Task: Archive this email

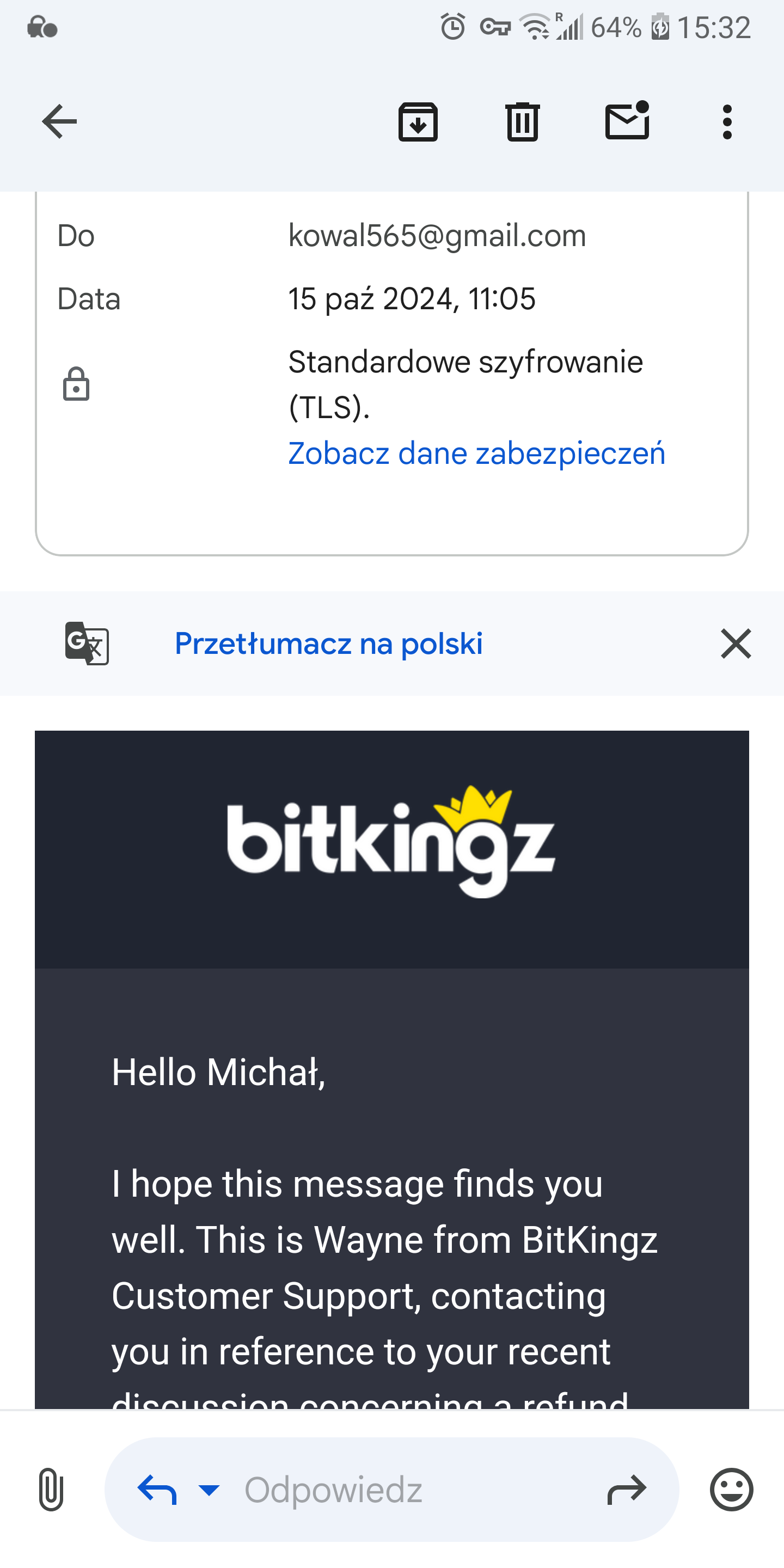Action: tap(418, 122)
